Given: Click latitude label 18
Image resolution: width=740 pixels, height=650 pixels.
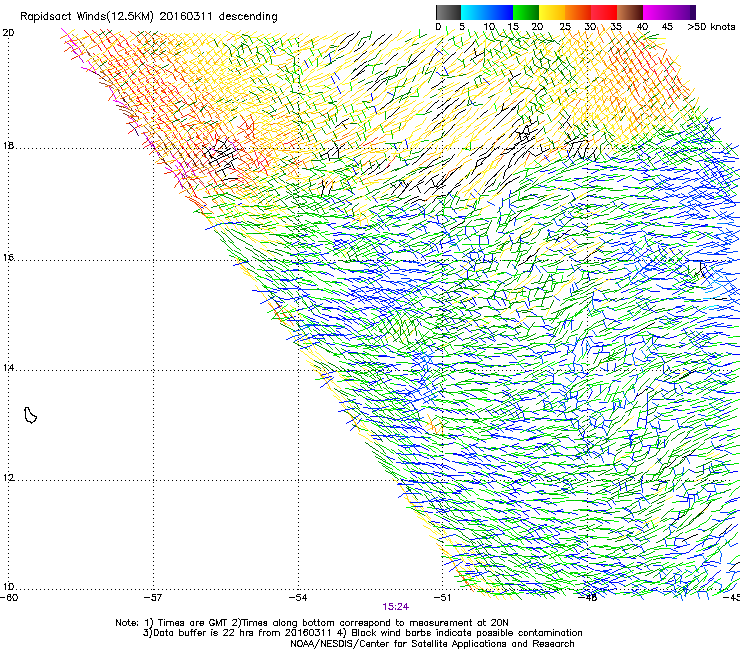Looking at the screenshot, I should 8,146.
